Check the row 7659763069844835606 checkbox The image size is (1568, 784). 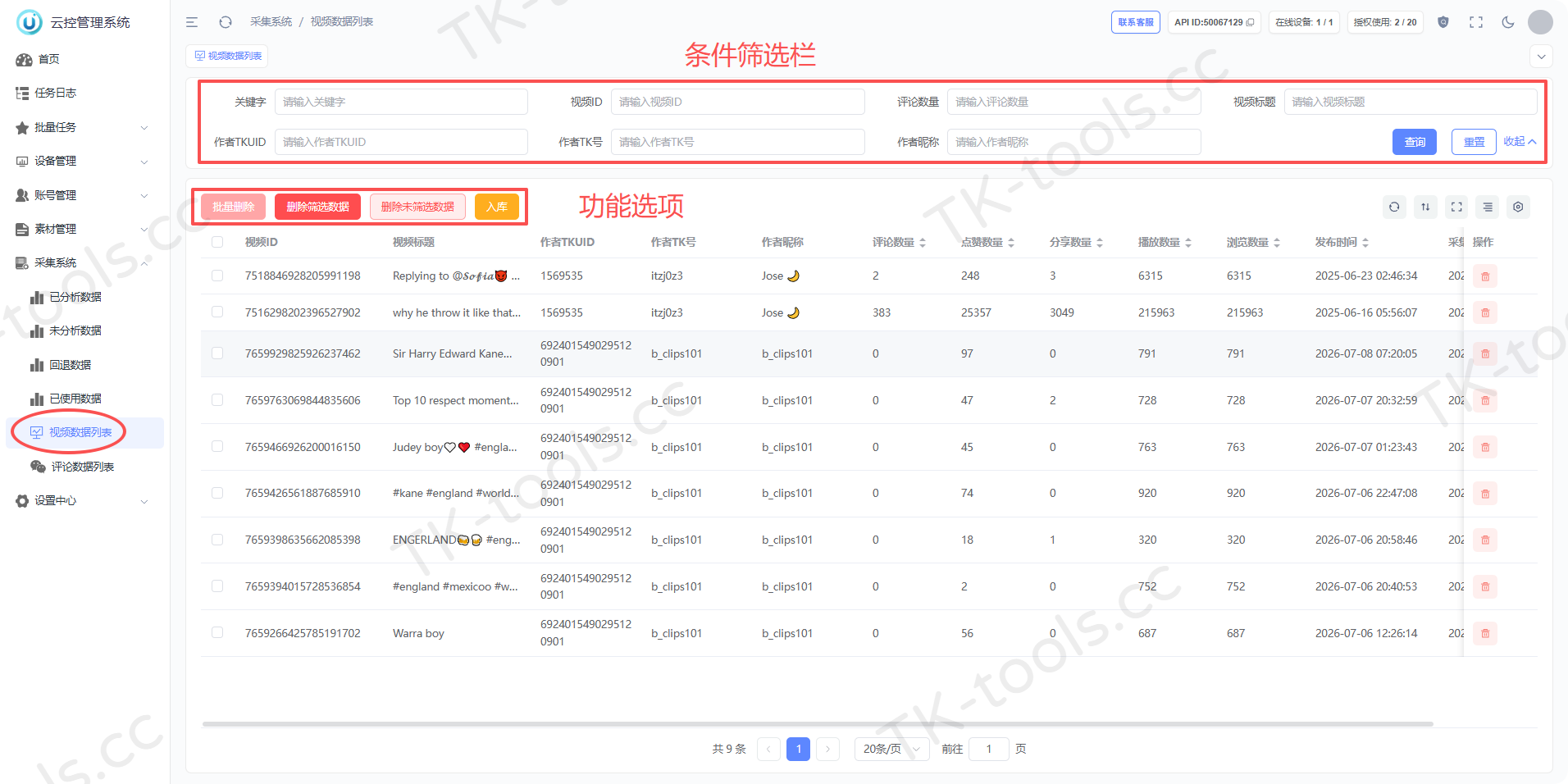coord(217,399)
